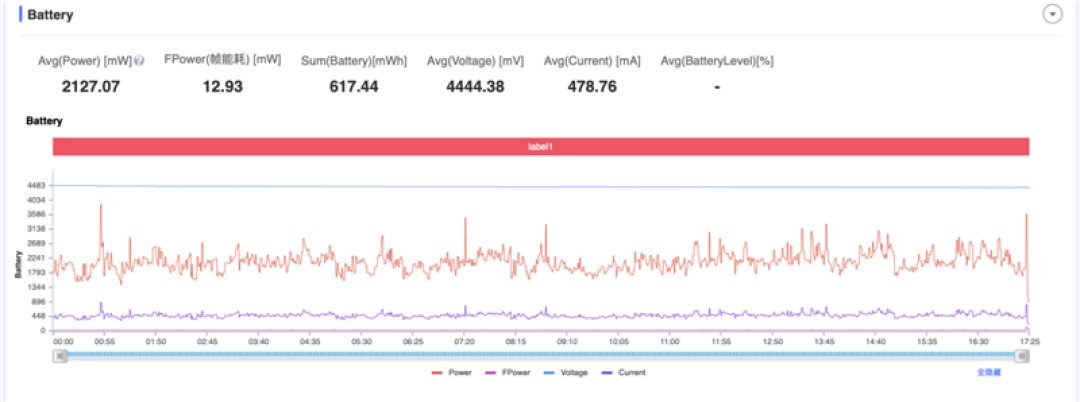Click the 17:25 time axis label
Viewport: 1080px width, 402px height.
coord(1030,341)
